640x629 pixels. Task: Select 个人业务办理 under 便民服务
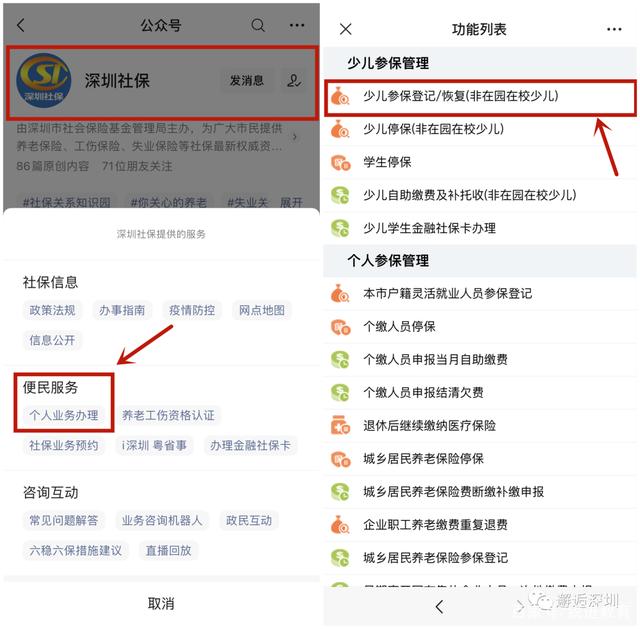64,415
